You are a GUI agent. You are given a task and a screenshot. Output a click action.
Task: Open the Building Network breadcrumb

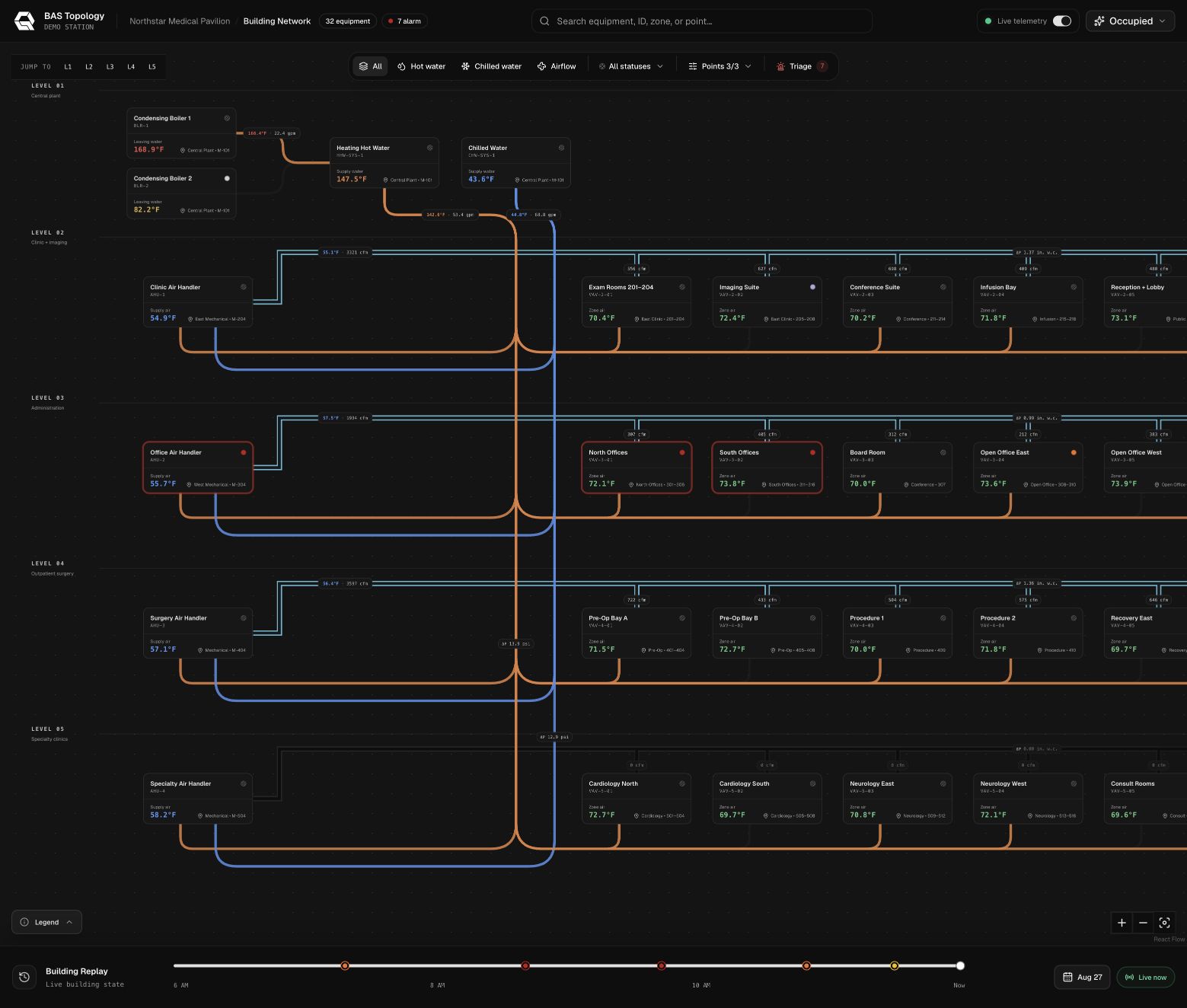[277, 21]
